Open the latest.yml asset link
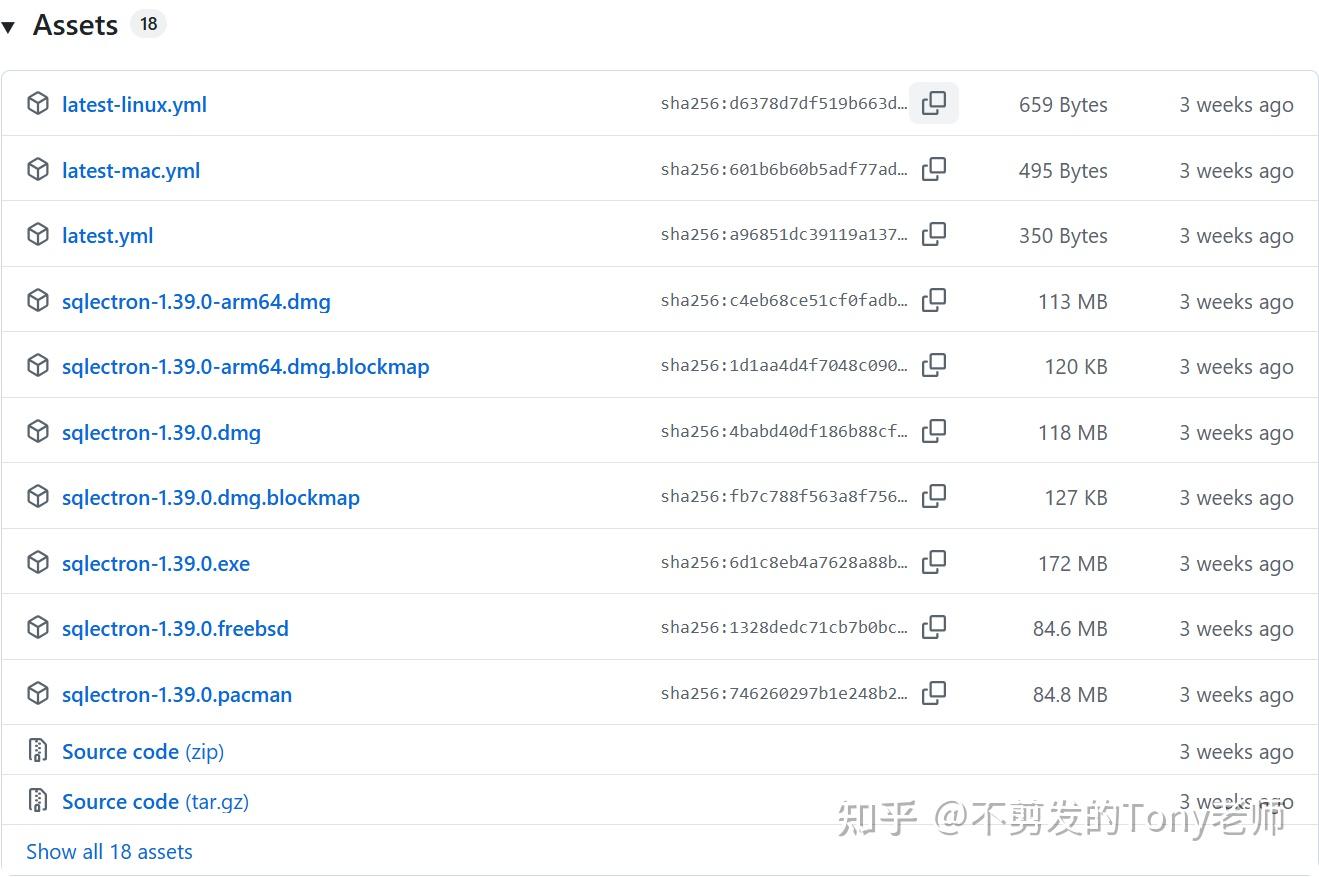Viewport: 1319px width, 877px height. coord(107,236)
